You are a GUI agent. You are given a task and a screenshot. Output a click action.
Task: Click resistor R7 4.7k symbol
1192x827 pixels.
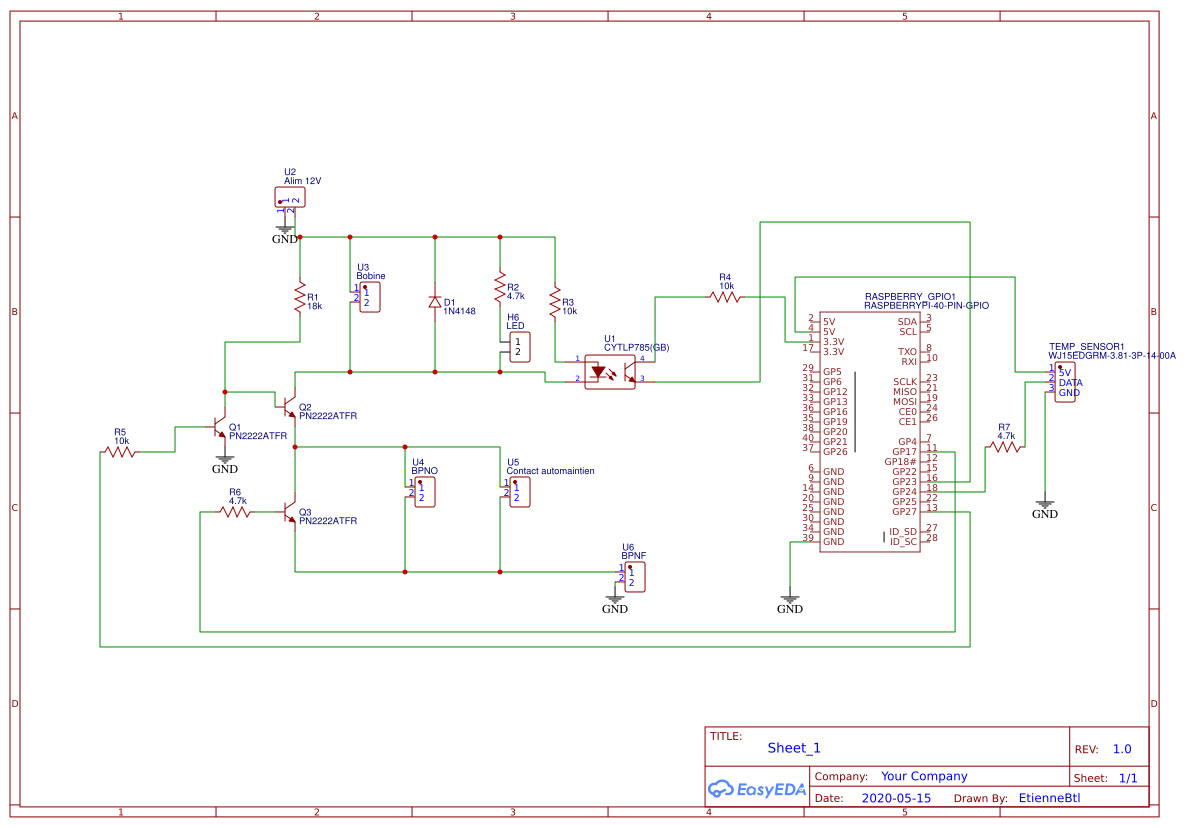pos(1004,448)
